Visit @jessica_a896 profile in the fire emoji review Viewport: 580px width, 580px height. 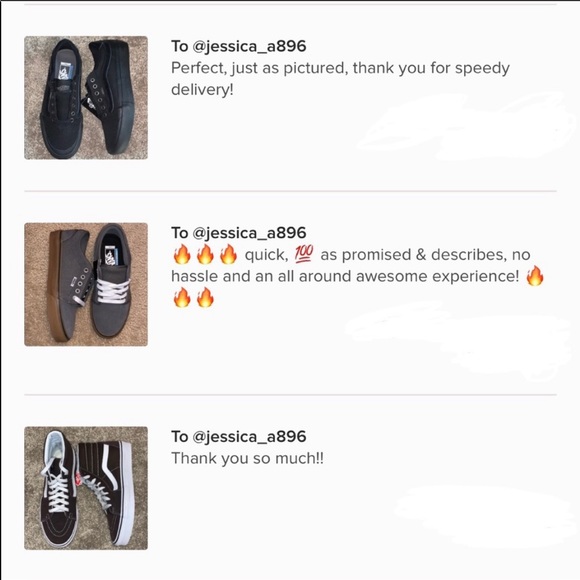249,233
